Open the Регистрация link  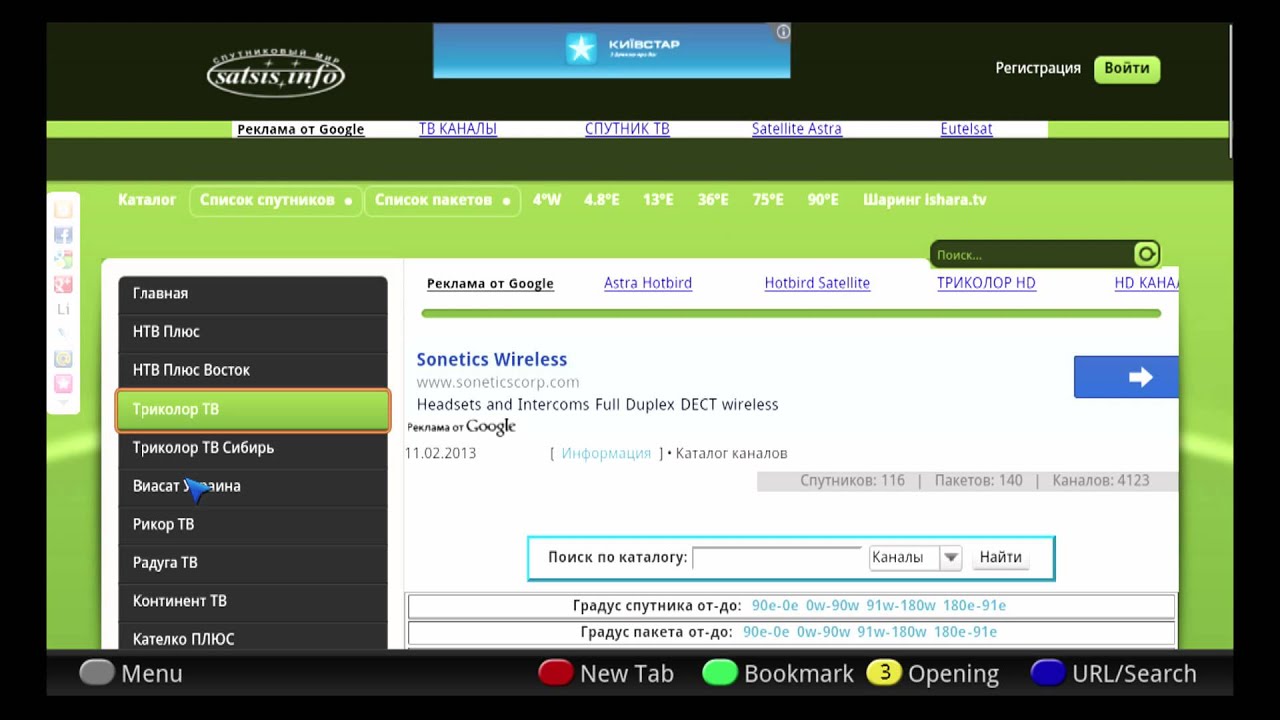coord(1038,68)
